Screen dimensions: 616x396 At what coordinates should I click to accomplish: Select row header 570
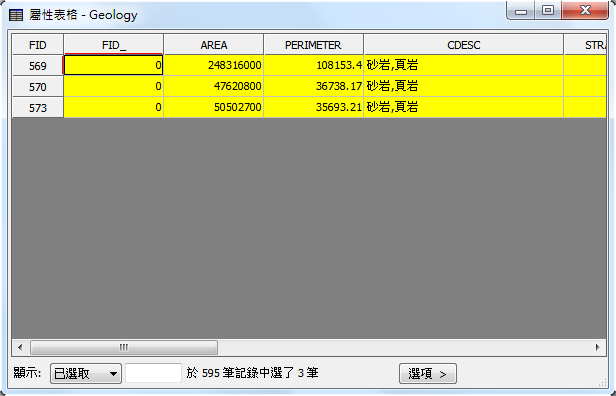(x=38, y=86)
